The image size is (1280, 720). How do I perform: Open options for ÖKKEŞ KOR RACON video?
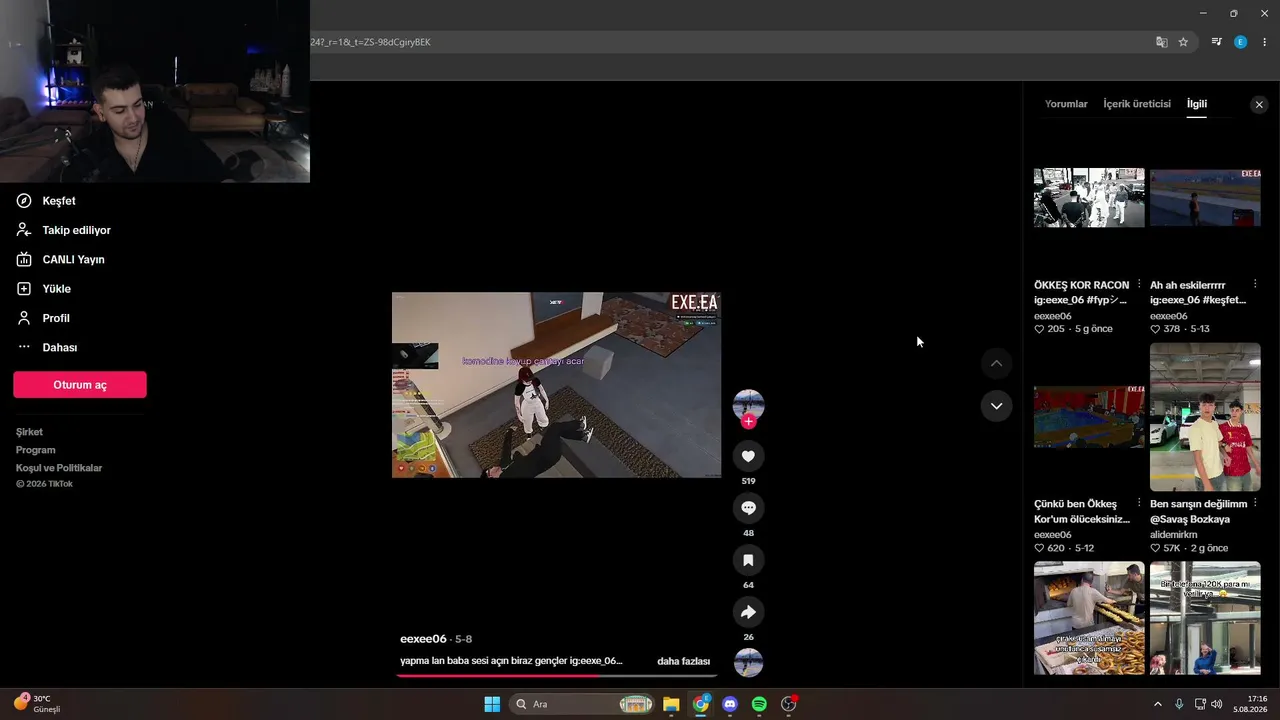[x=1139, y=284]
